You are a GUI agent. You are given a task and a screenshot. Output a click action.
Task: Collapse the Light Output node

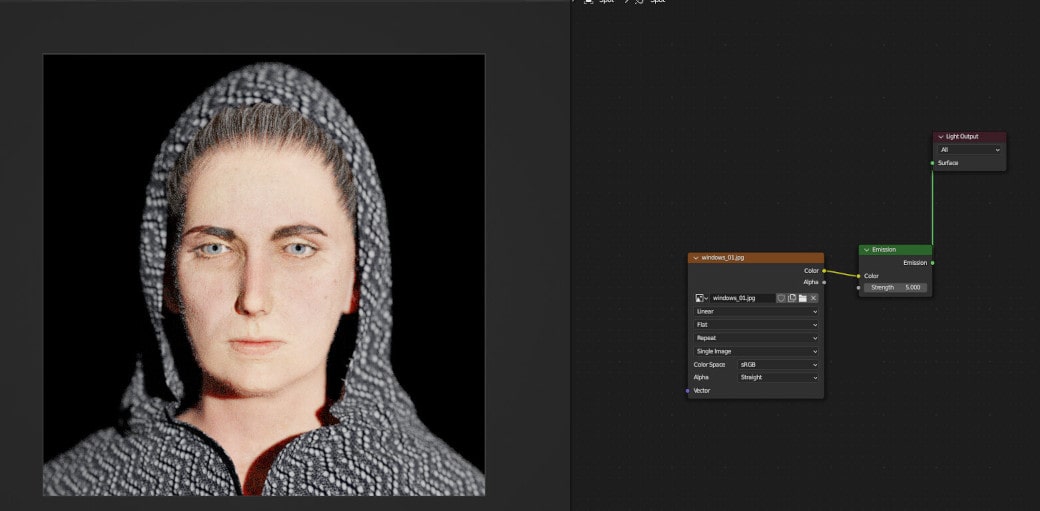[x=941, y=137]
